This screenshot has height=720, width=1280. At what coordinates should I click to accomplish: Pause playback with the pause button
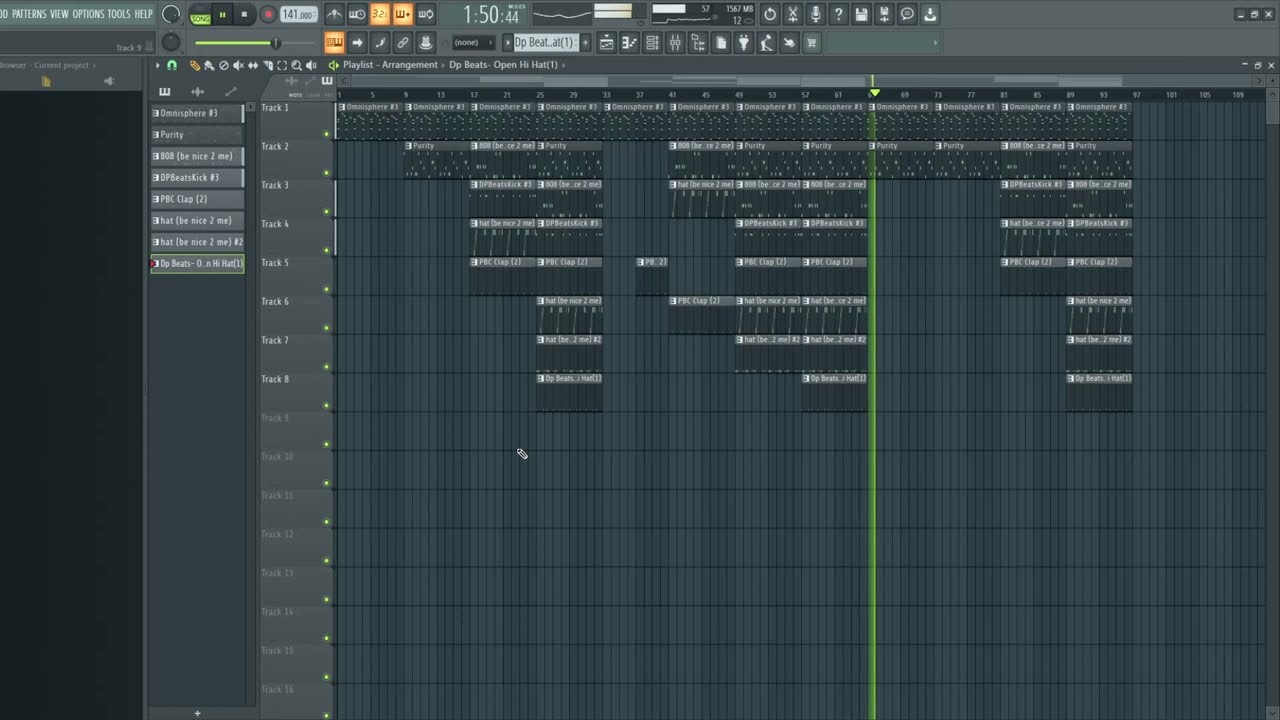coord(222,15)
